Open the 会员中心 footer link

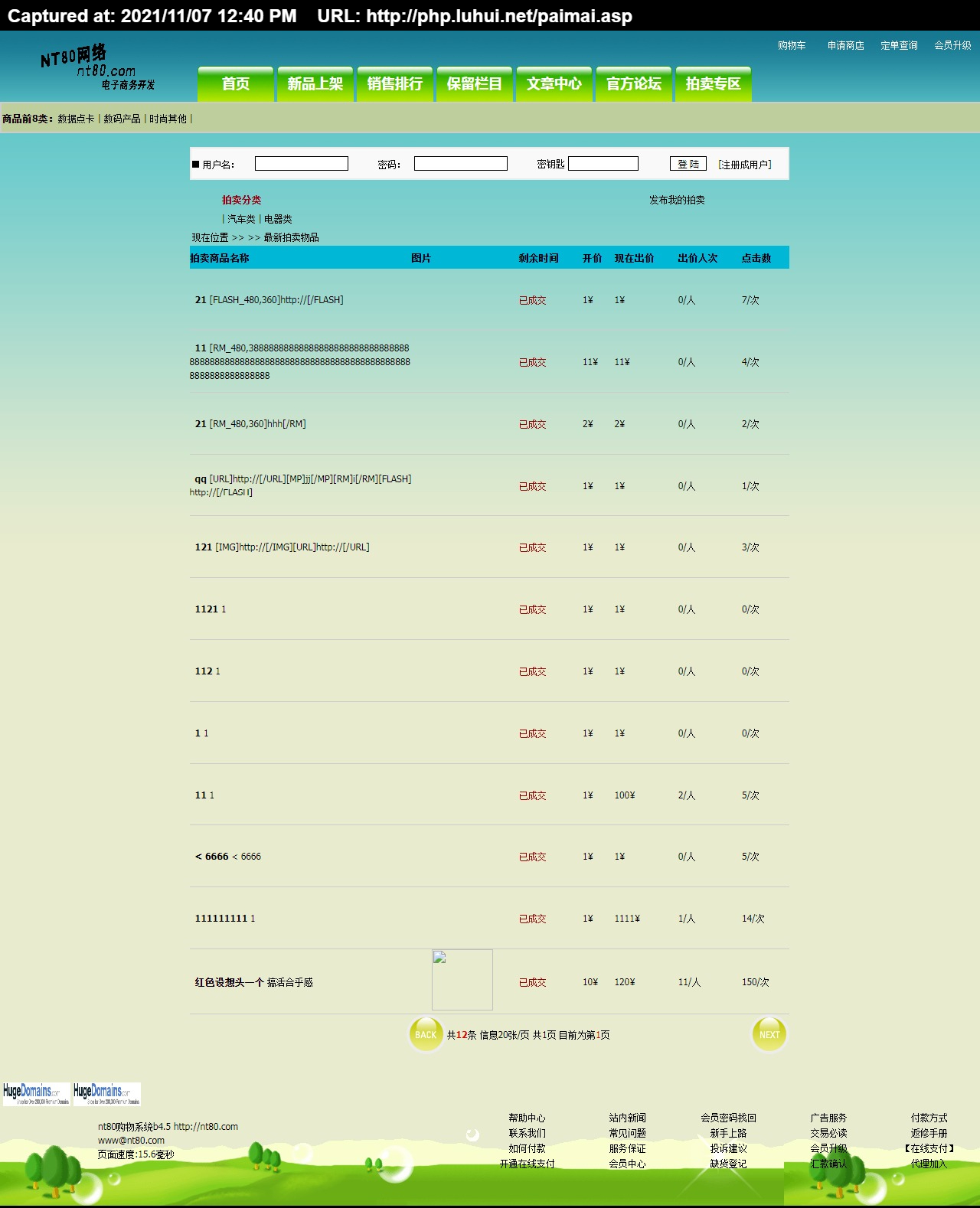[628, 1164]
